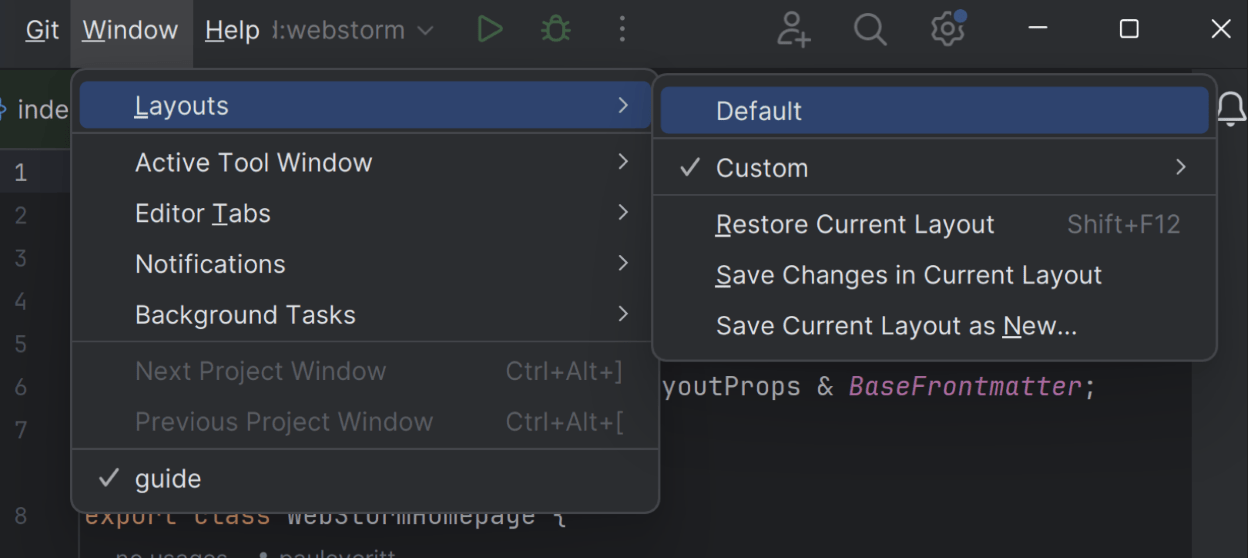Show notifications with the bell icon
Image resolution: width=1248 pixels, height=558 pixels.
pyautogui.click(x=1232, y=110)
